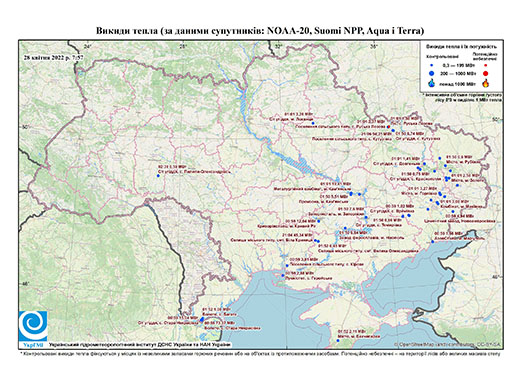Click the 200 — 1000 MW legend label
This screenshot has height=368, width=520.
coord(458,73)
